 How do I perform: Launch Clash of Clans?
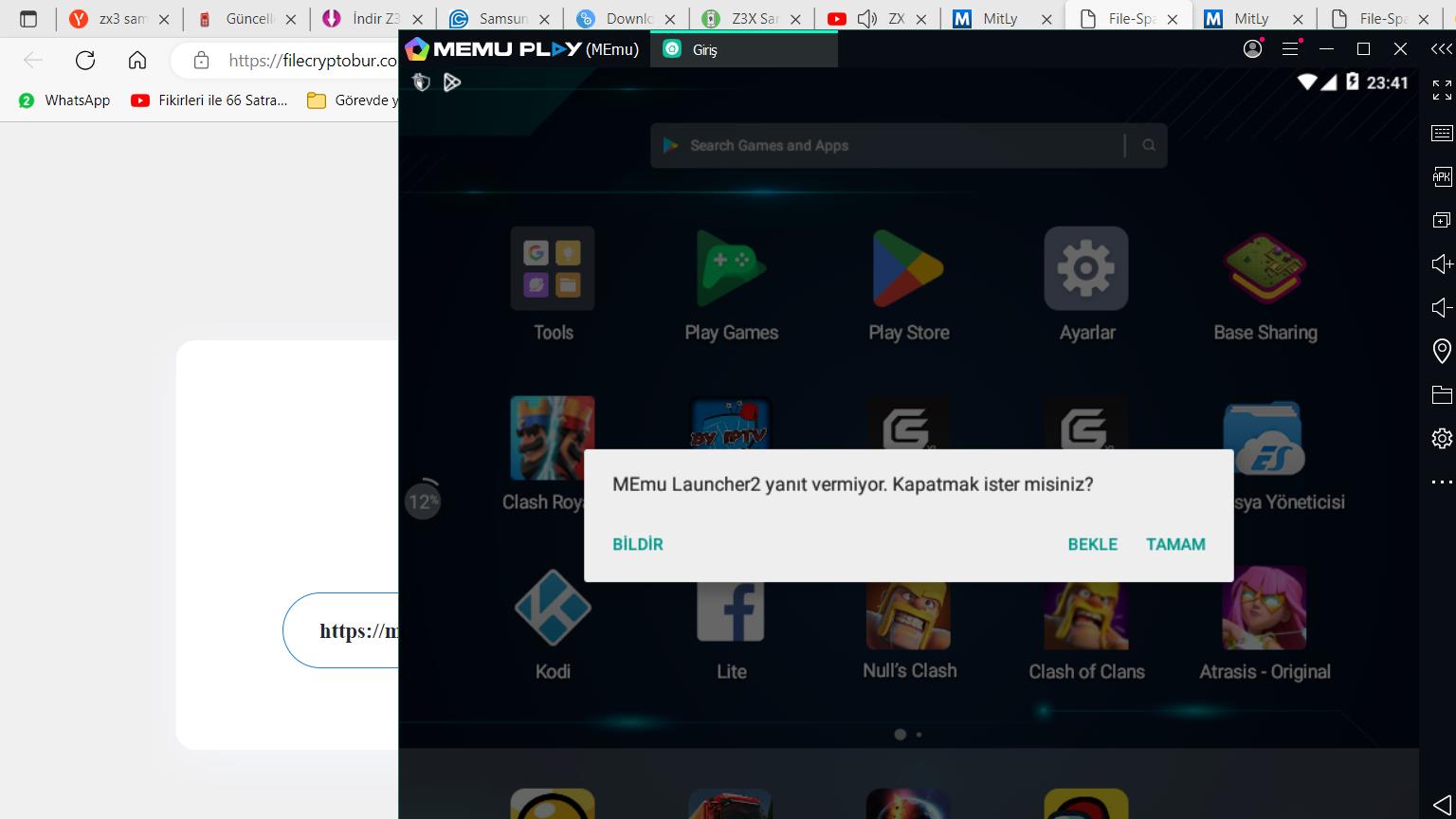point(1086,612)
